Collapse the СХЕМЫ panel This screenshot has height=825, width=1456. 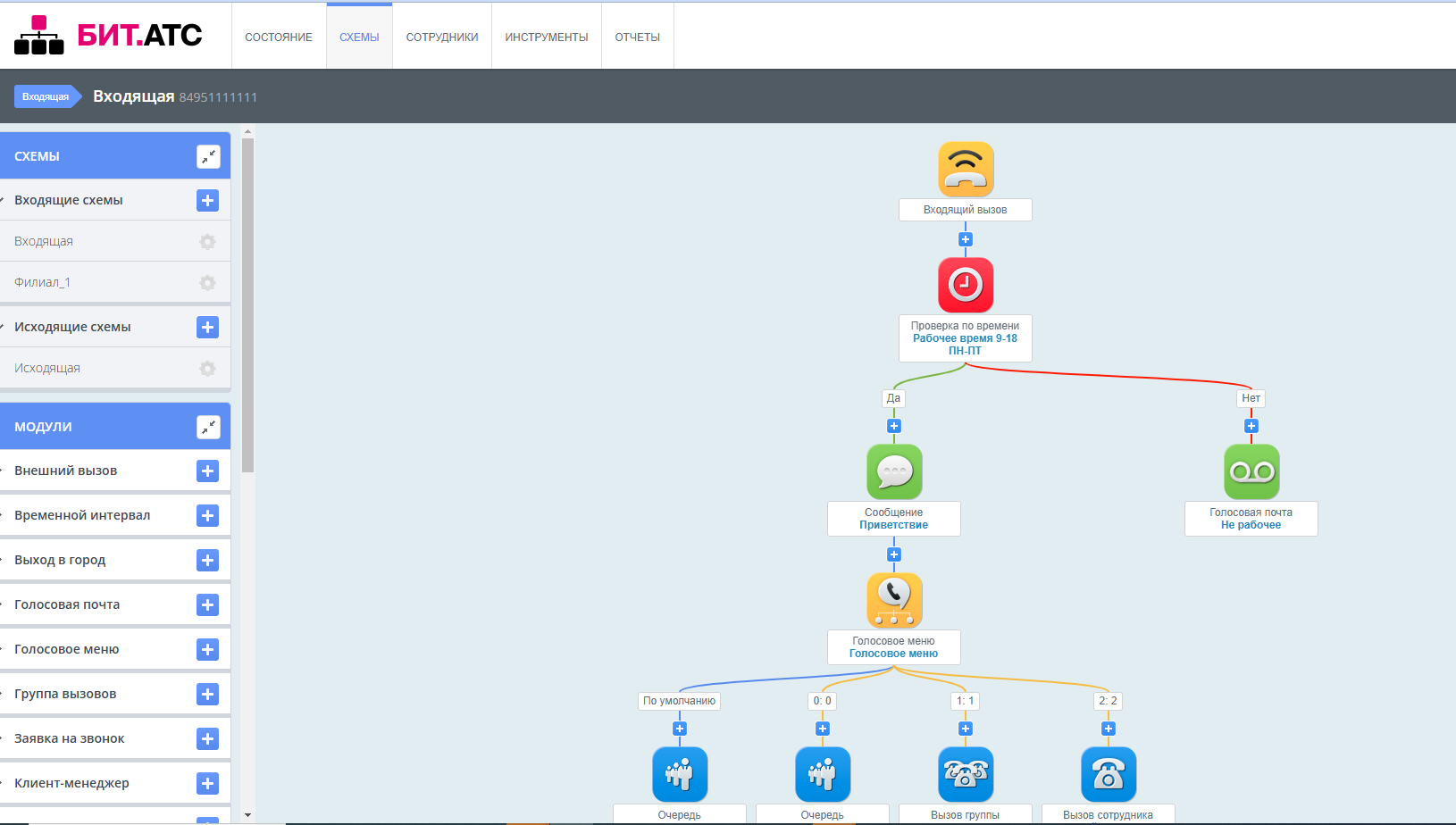click(208, 156)
